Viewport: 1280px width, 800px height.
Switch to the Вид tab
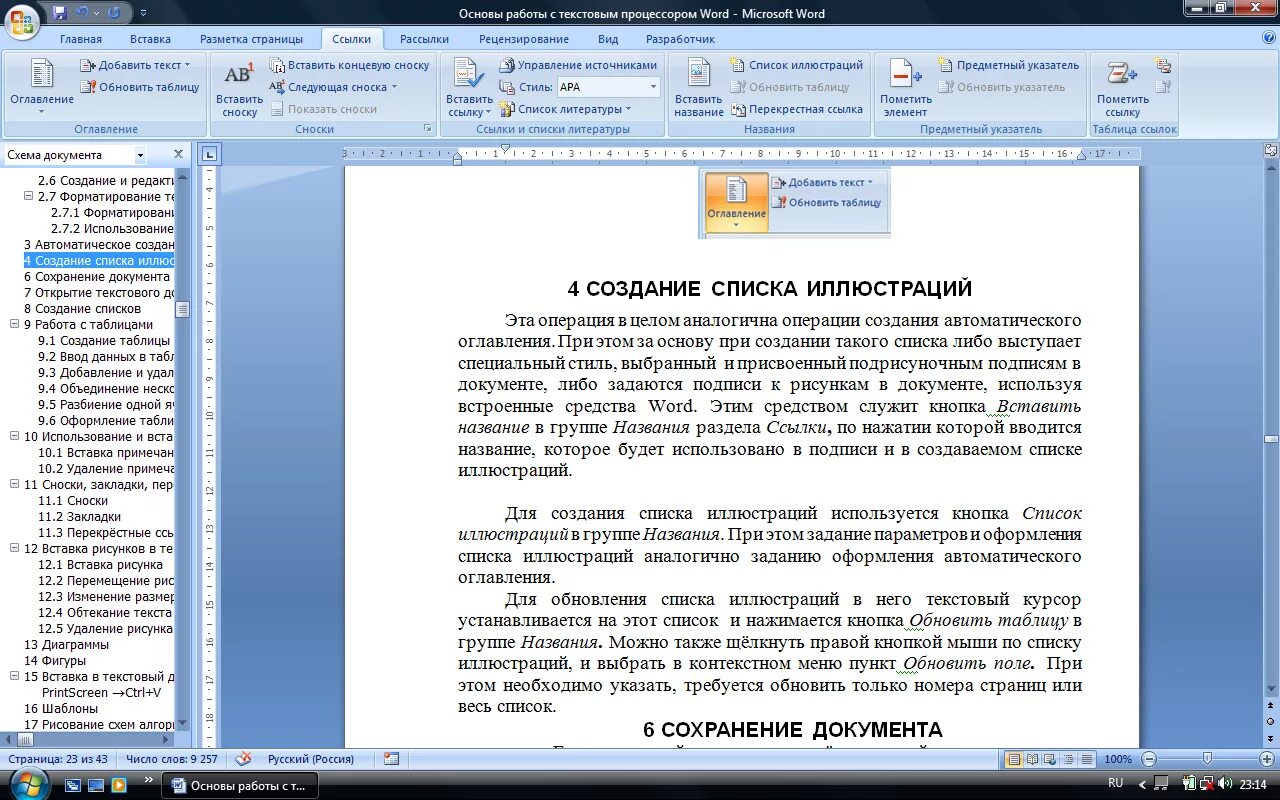[x=608, y=39]
